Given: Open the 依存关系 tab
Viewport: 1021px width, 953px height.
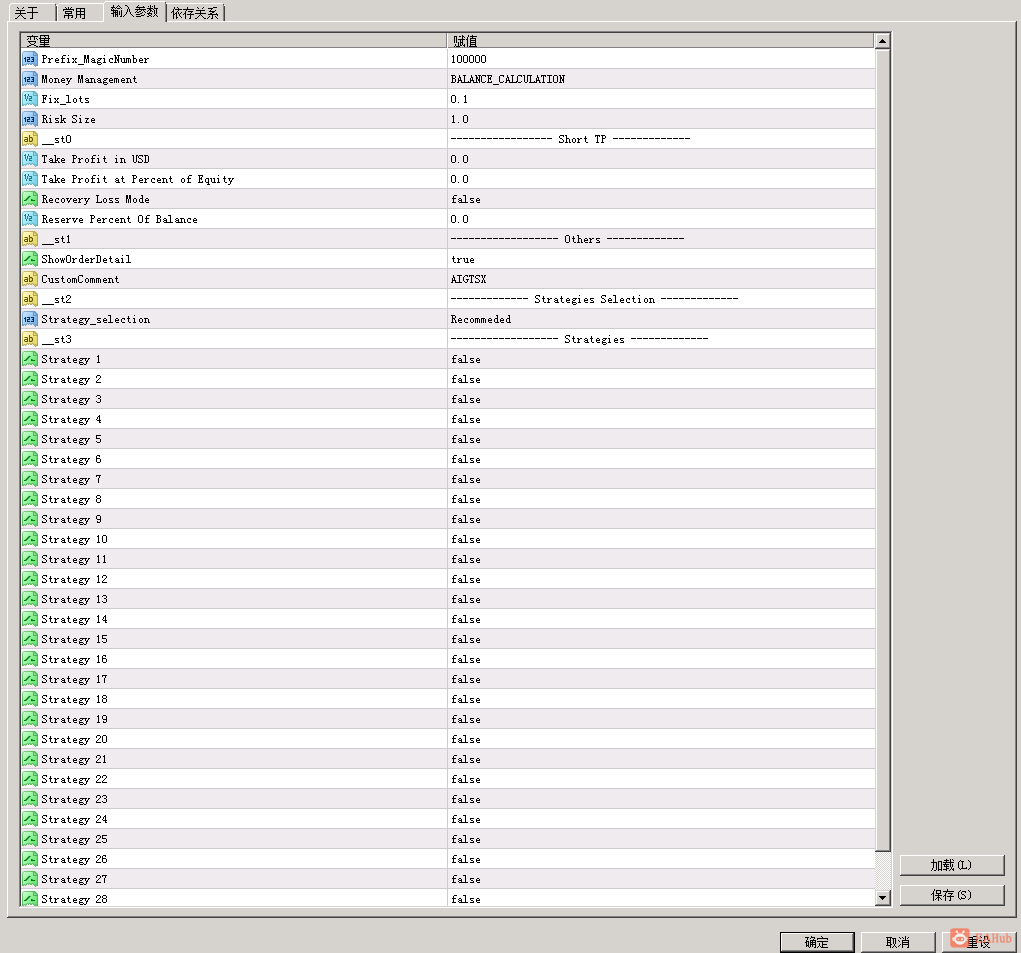Looking at the screenshot, I should click(x=195, y=13).
